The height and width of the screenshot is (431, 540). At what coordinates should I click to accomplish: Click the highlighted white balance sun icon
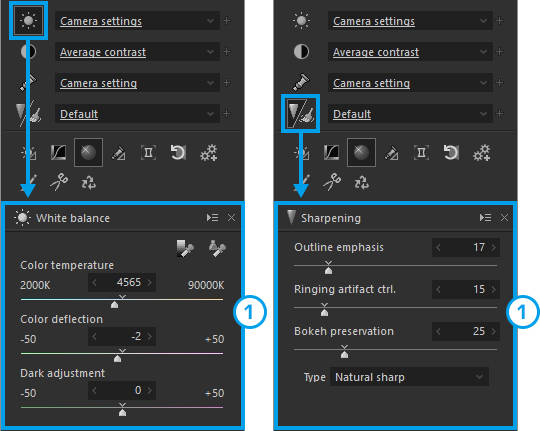(x=28, y=21)
